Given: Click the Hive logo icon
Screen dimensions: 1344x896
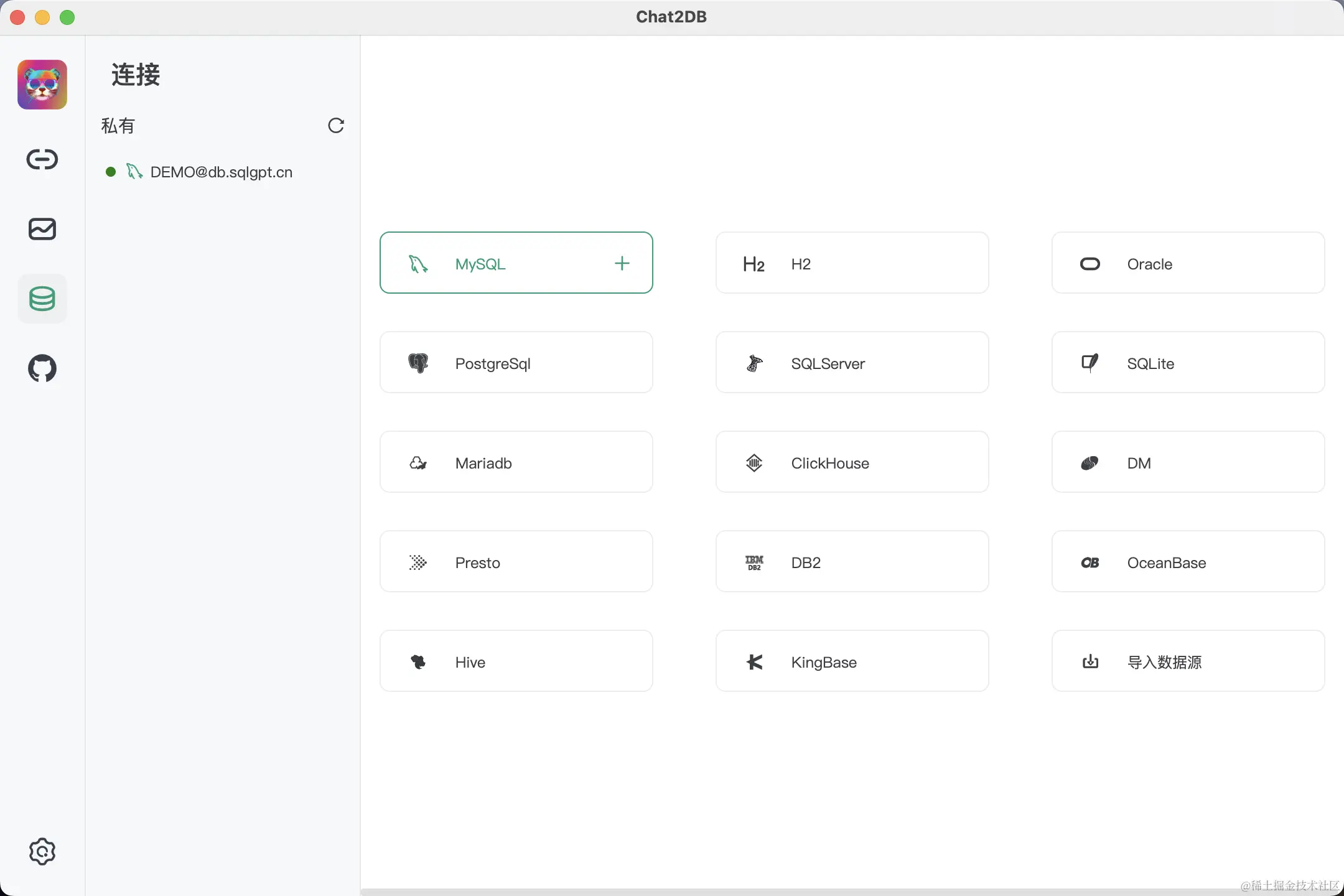Looking at the screenshot, I should click(x=418, y=662).
